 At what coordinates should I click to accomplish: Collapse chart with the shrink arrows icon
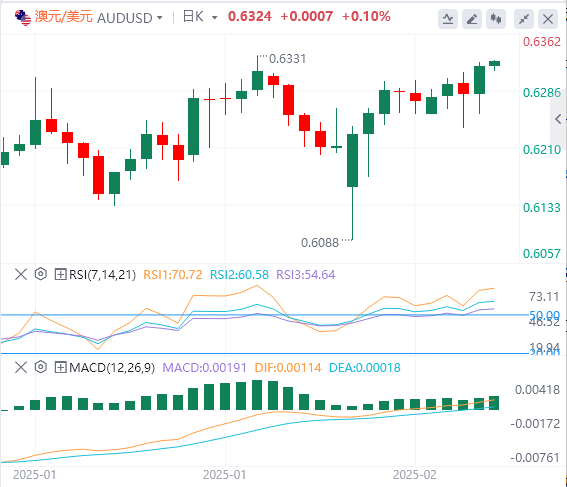pos(524,19)
